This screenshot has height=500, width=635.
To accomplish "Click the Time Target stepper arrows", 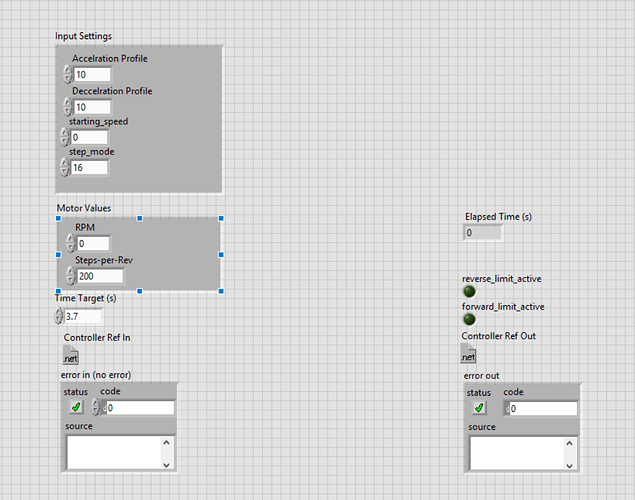I will click(58, 316).
